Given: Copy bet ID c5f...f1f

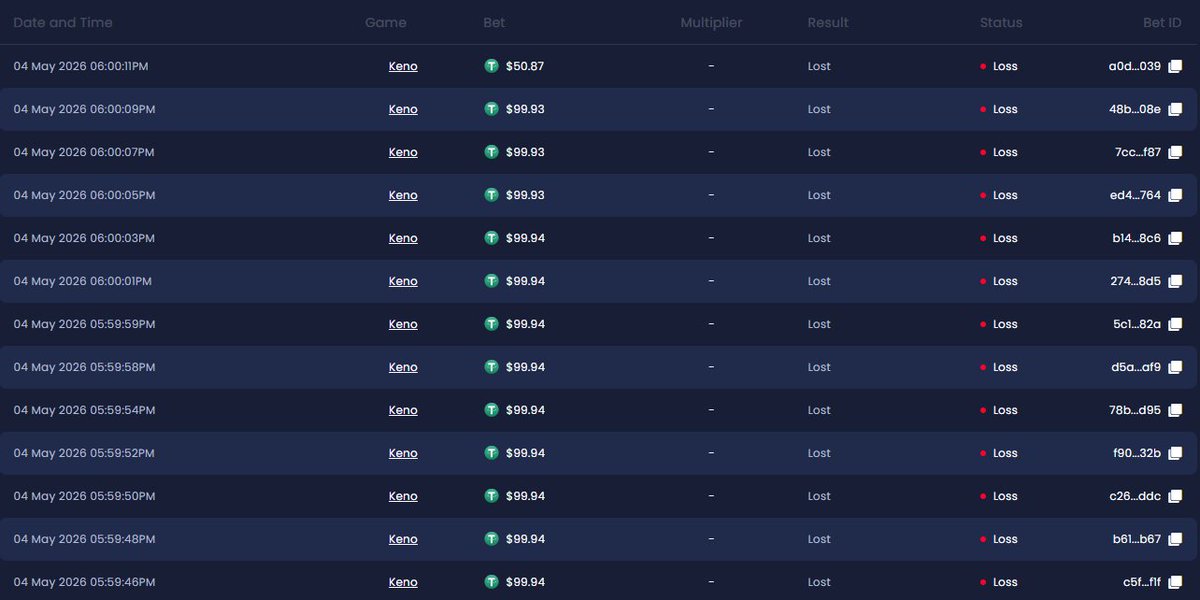Looking at the screenshot, I should pos(1176,582).
